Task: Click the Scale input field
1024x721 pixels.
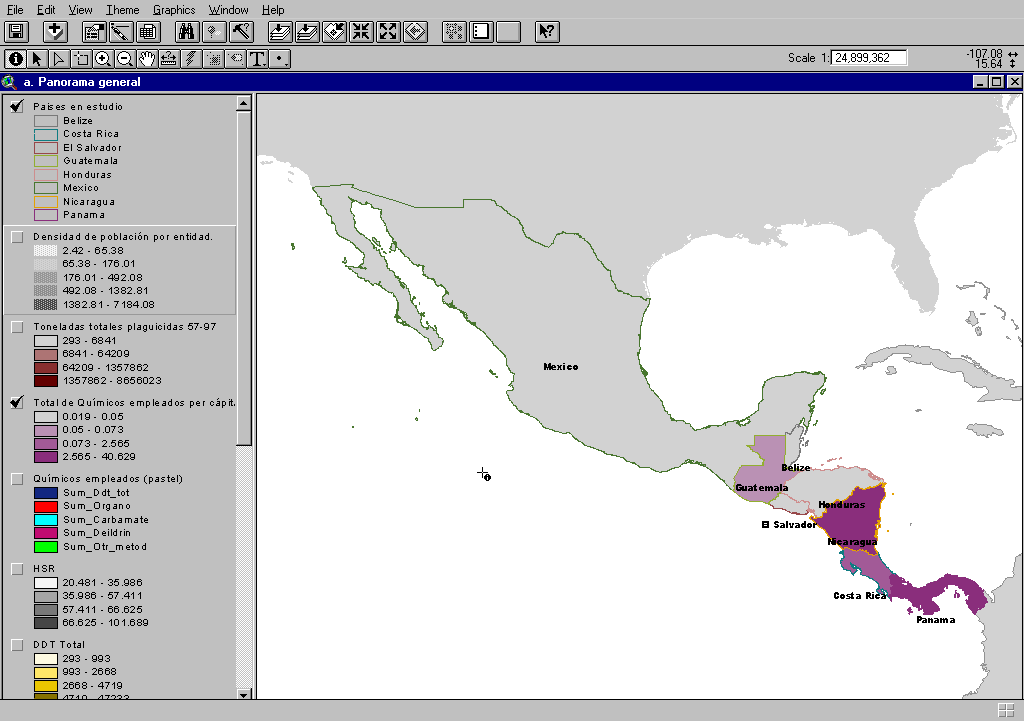Action: 868,58
